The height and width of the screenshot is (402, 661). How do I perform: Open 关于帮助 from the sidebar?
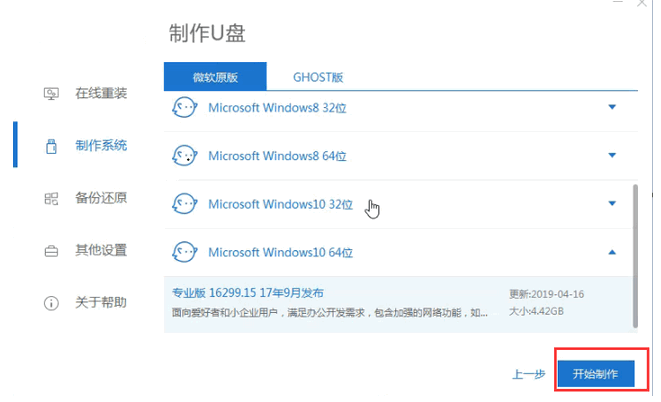pyautogui.click(x=101, y=302)
